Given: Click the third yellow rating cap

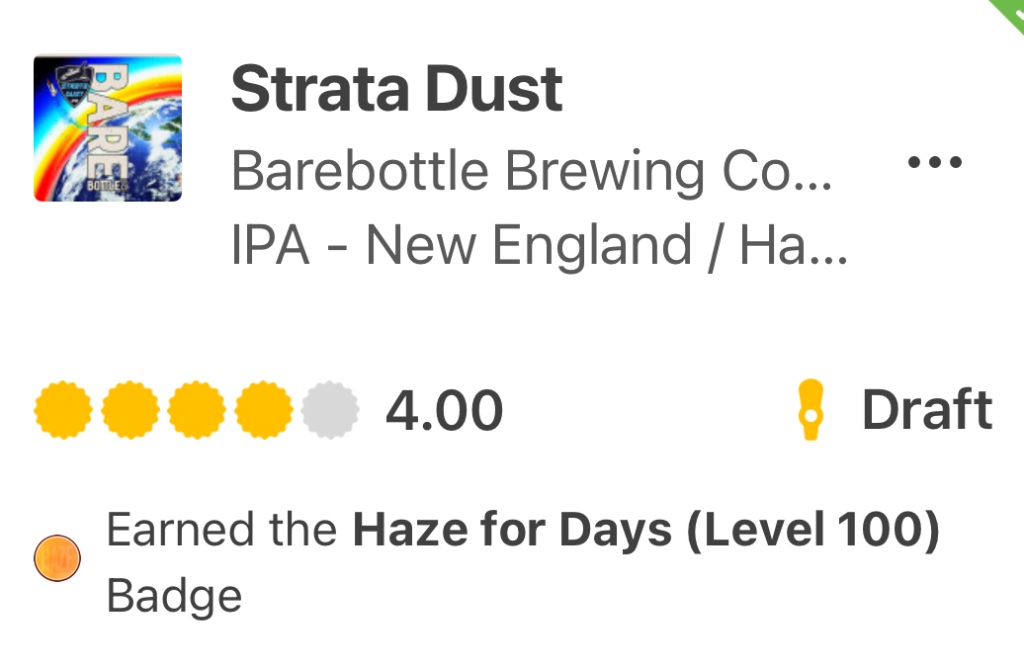Looking at the screenshot, I should click(x=197, y=410).
